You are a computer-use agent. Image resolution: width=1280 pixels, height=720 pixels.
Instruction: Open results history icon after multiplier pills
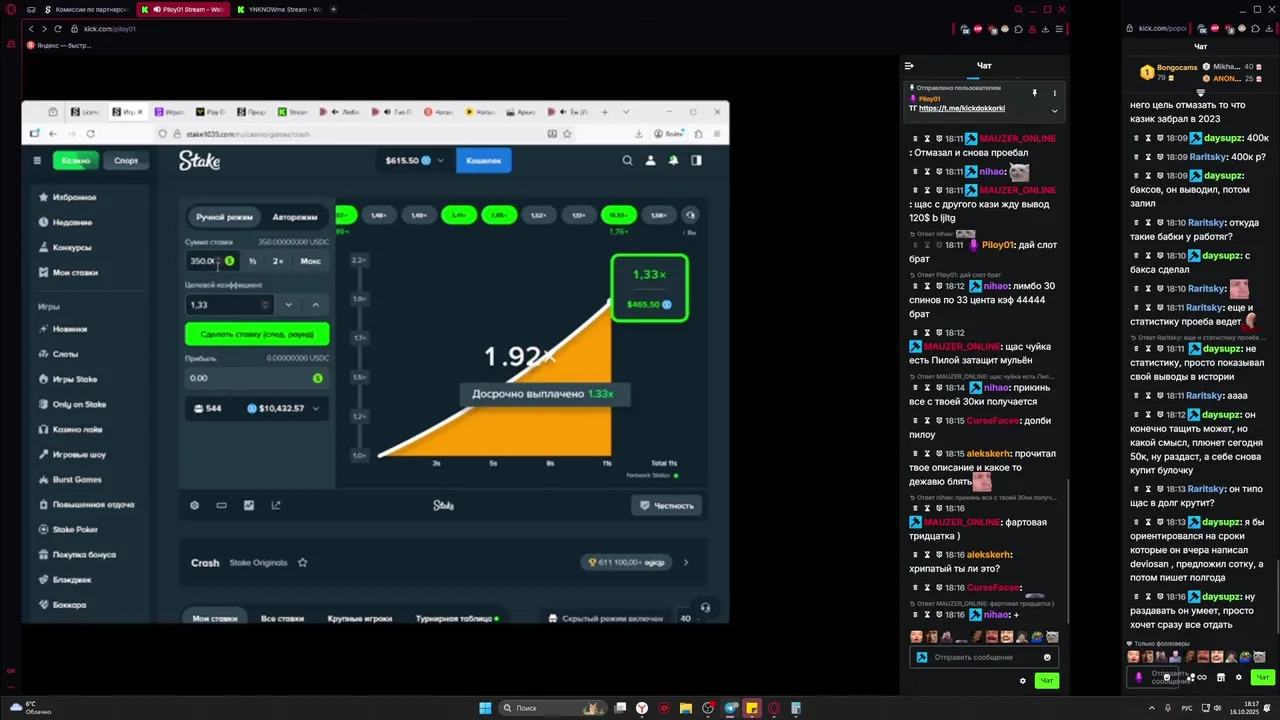pyautogui.click(x=690, y=215)
